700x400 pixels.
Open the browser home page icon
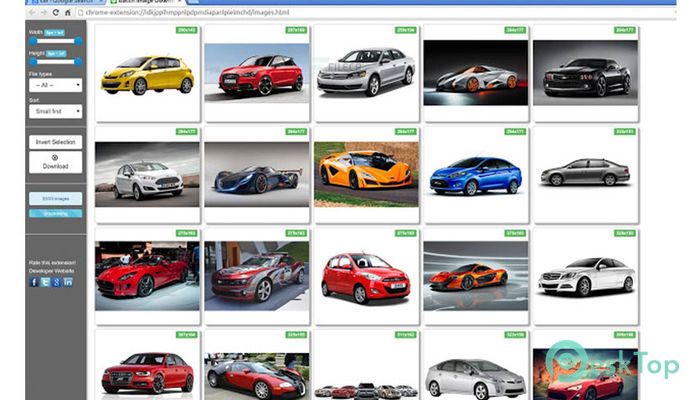(x=67, y=12)
